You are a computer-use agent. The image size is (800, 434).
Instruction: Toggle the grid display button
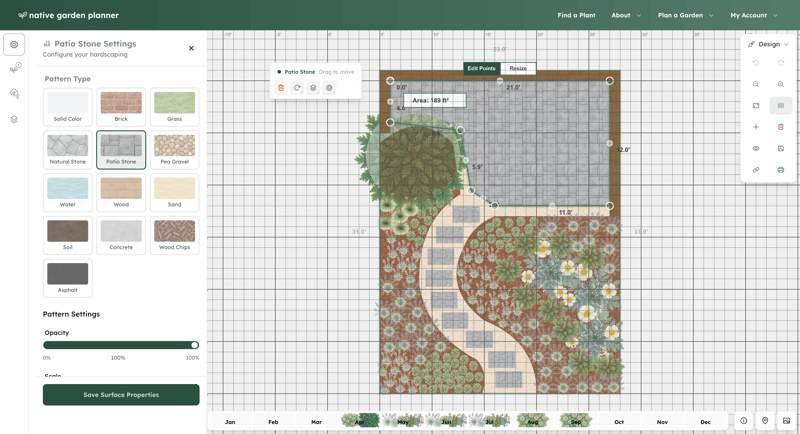click(x=781, y=106)
